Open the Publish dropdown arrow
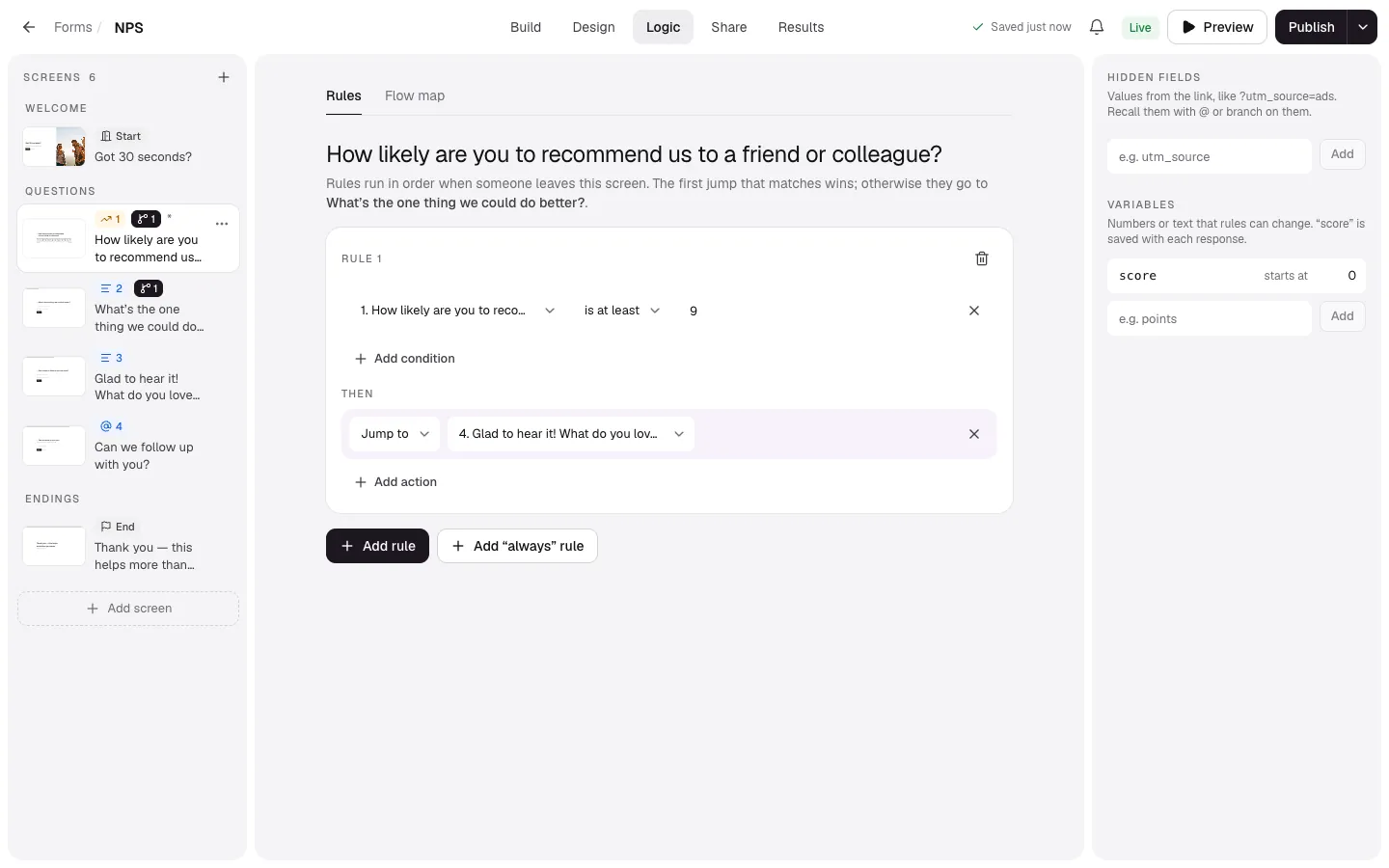The height and width of the screenshot is (868, 1389). pos(1362,27)
